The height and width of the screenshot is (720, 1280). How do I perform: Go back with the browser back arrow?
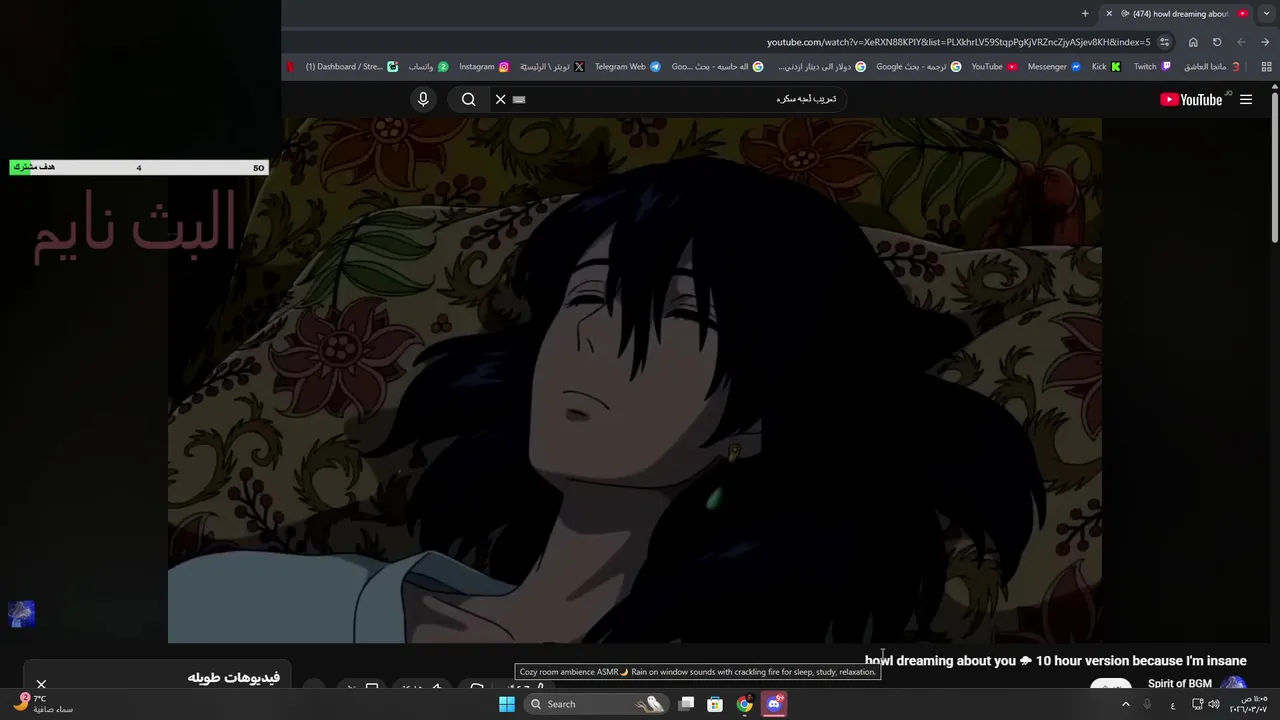[x=1265, y=42]
